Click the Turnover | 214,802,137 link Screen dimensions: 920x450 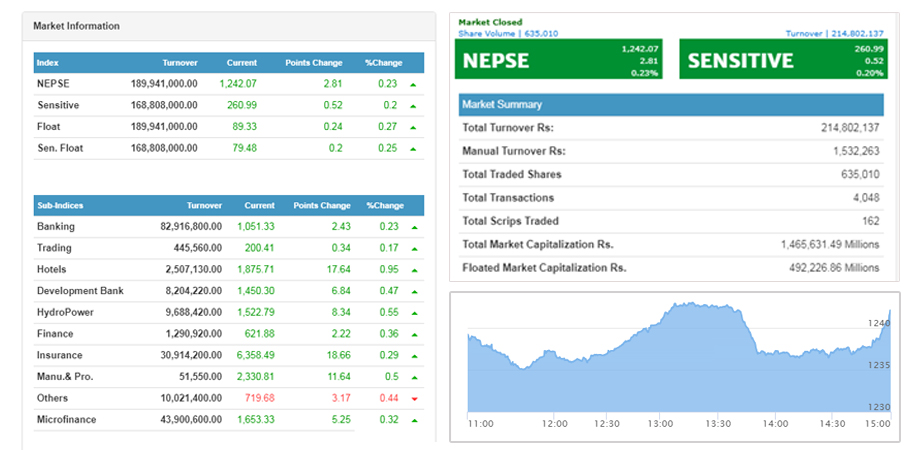(834, 33)
